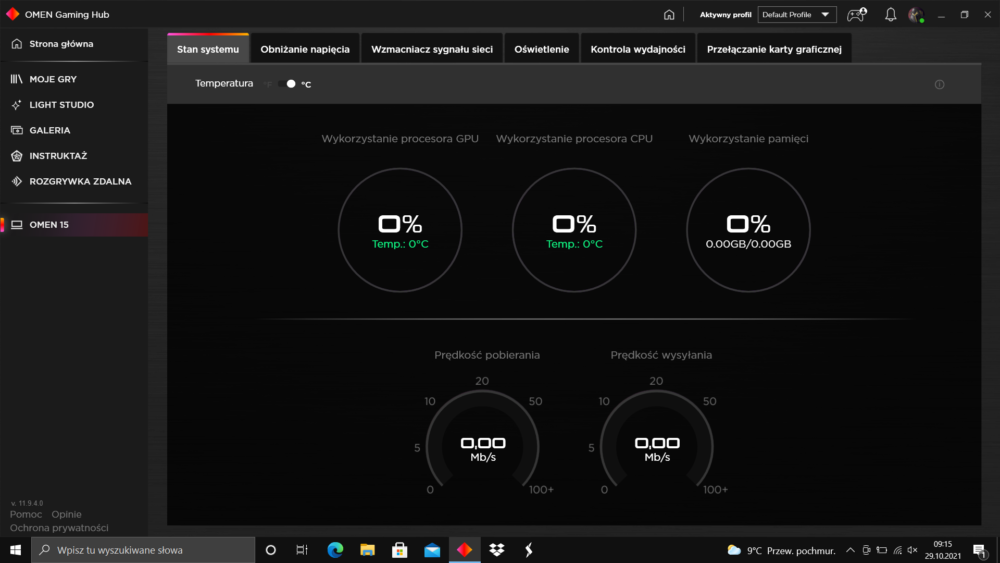Click Wykorzystanie procesora GPU label
This screenshot has height=563, width=1000.
point(400,138)
